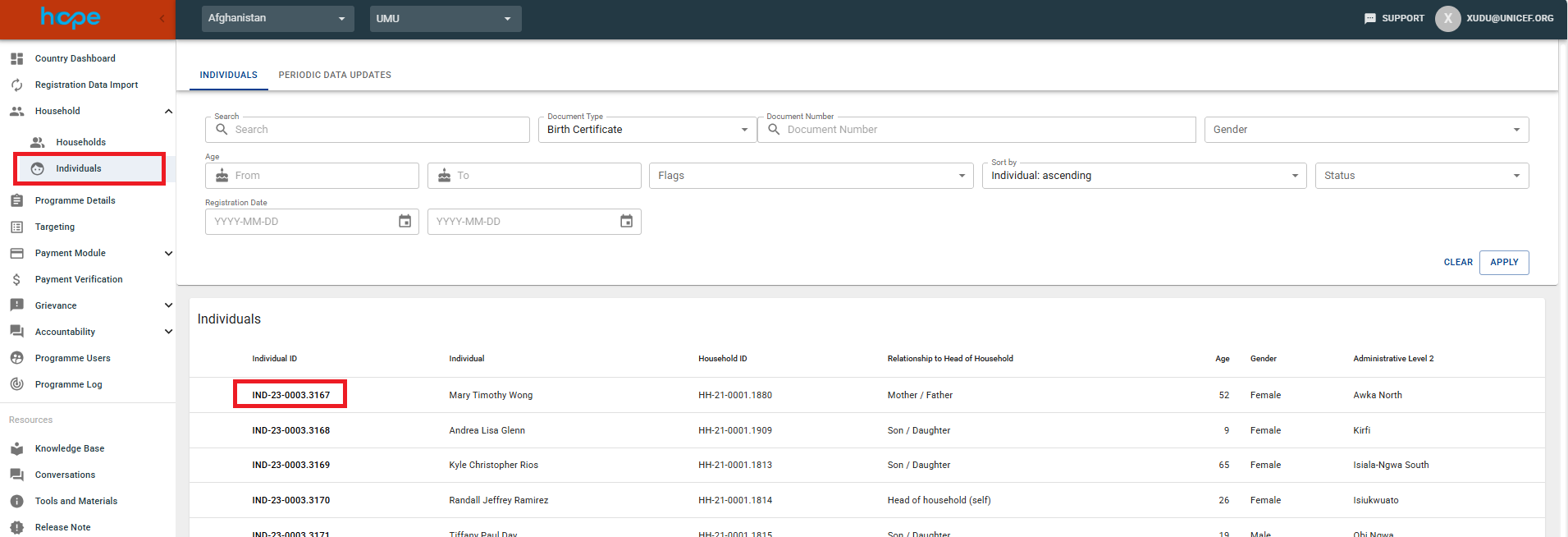Open calendar picker for registration end date
Image resolution: width=1568 pixels, height=537 pixels.
point(626,222)
